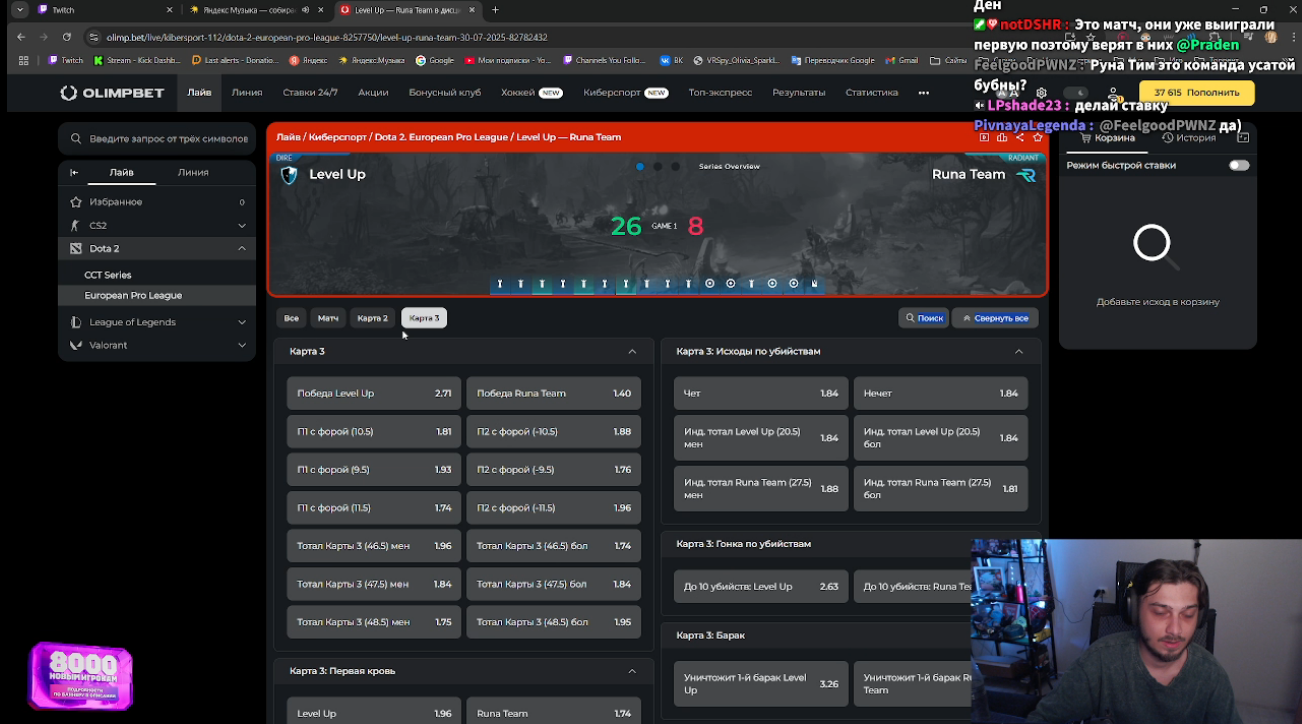This screenshot has width=1302, height=724.
Task: Click Свернуть все to collapse markets
Action: (x=995, y=318)
